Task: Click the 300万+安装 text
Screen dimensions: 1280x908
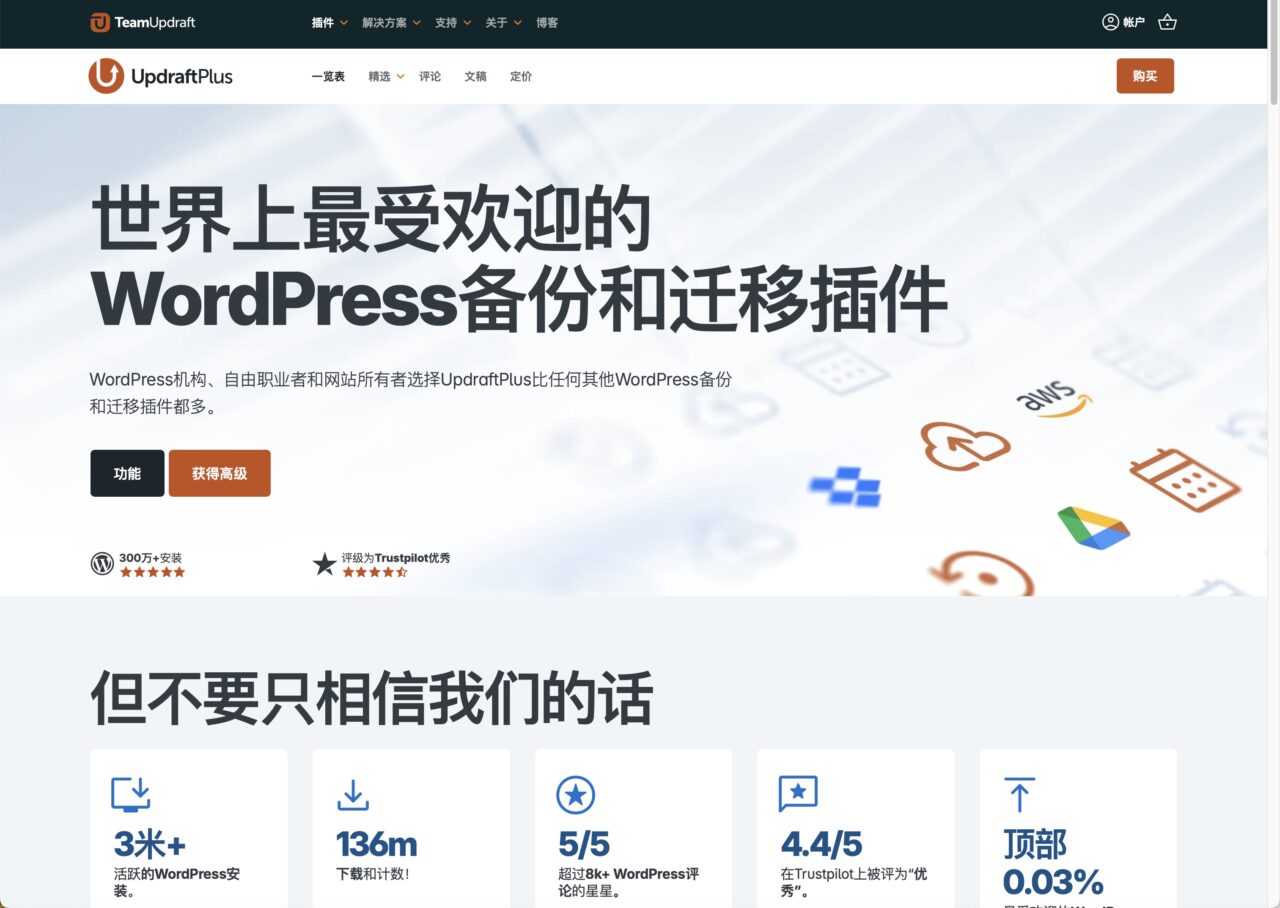Action: pos(151,558)
